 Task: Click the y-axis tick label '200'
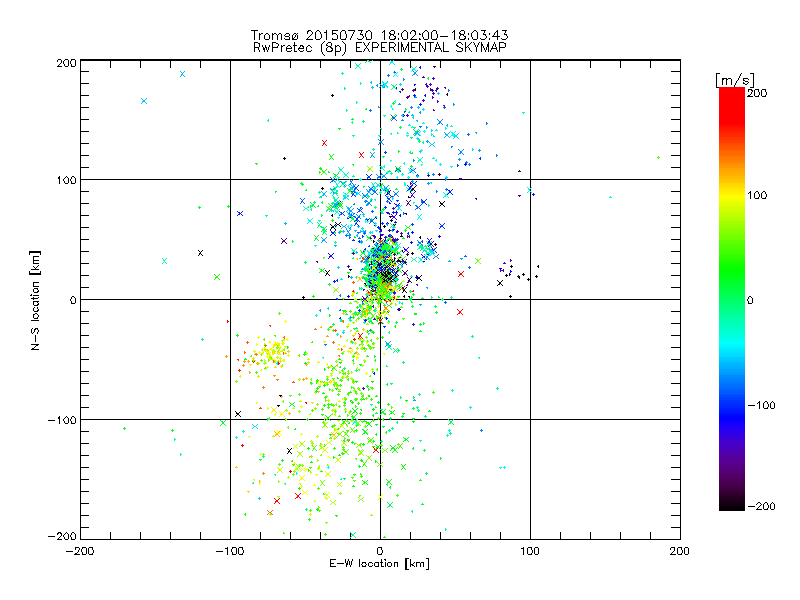(66, 63)
